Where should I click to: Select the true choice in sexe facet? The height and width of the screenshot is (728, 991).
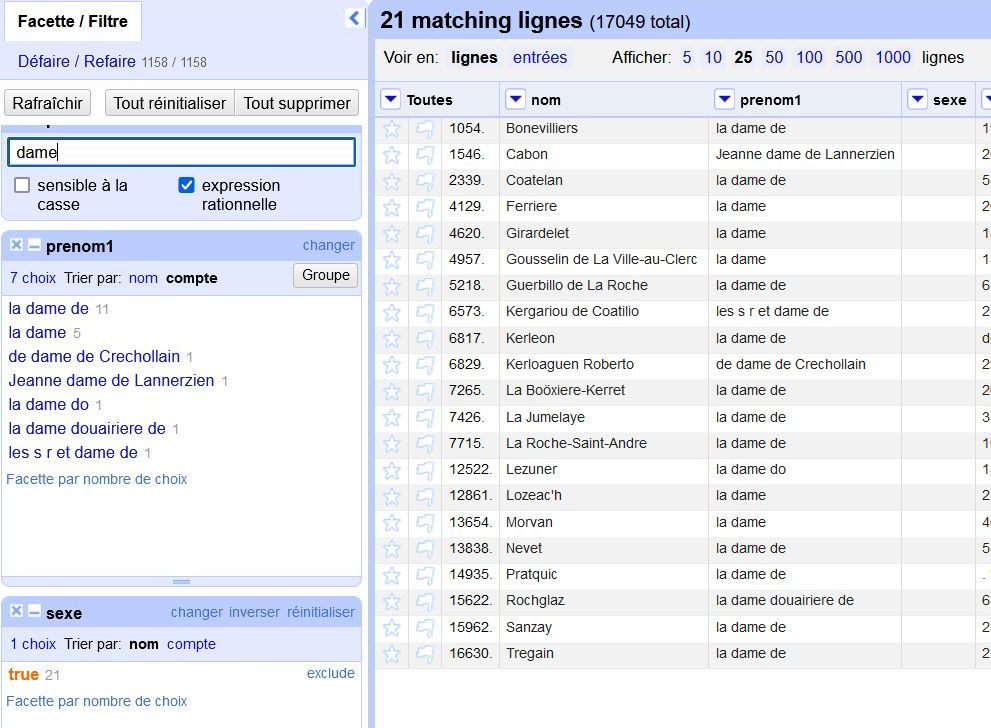[x=23, y=674]
